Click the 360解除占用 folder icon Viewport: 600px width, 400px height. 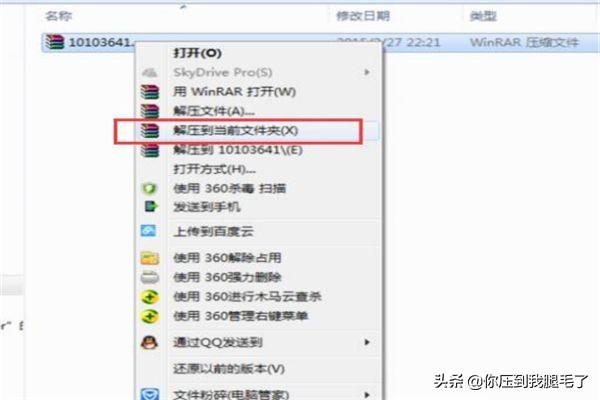pyautogui.click(x=150, y=258)
